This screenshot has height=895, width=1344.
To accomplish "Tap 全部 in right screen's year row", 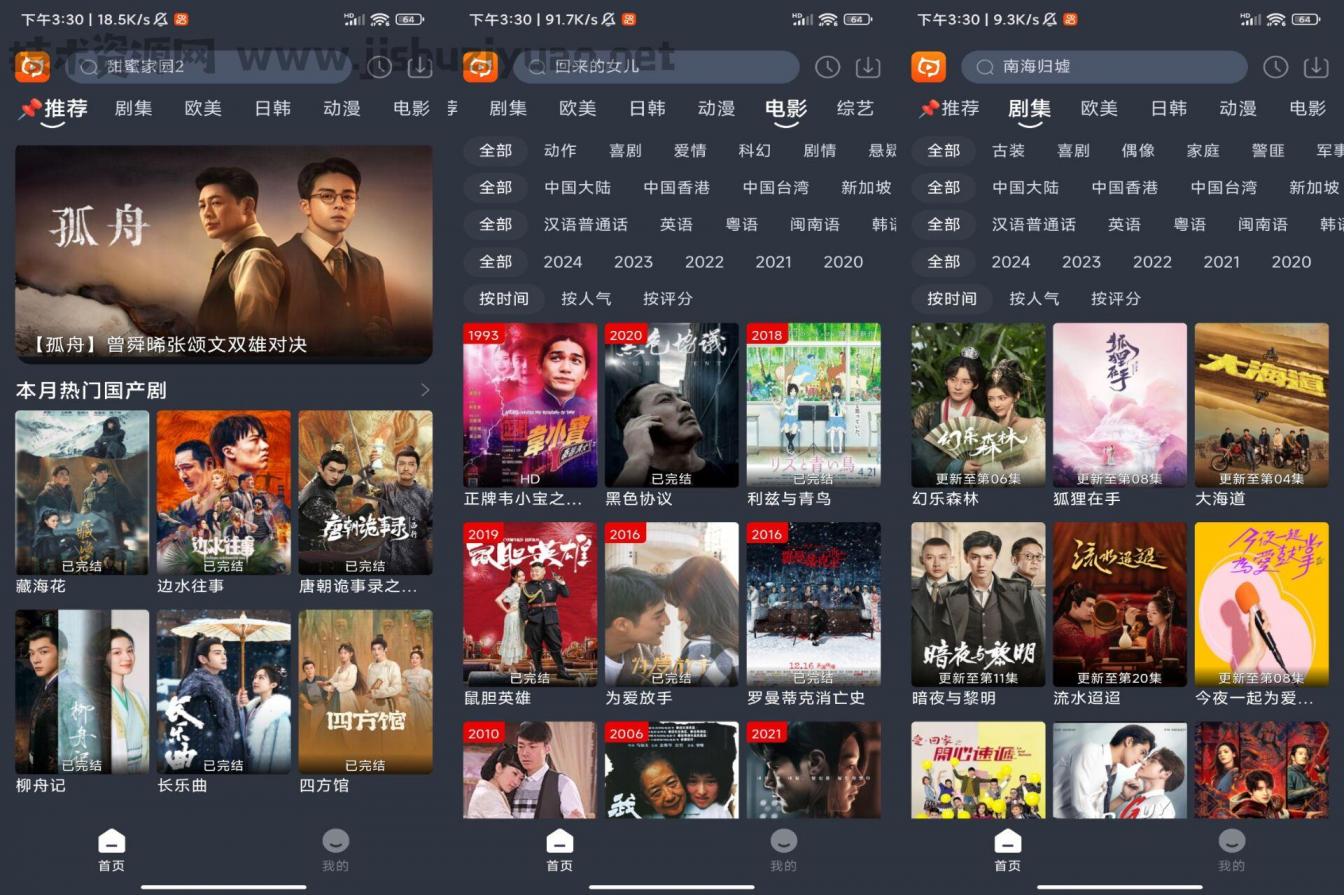I will 943,261.
